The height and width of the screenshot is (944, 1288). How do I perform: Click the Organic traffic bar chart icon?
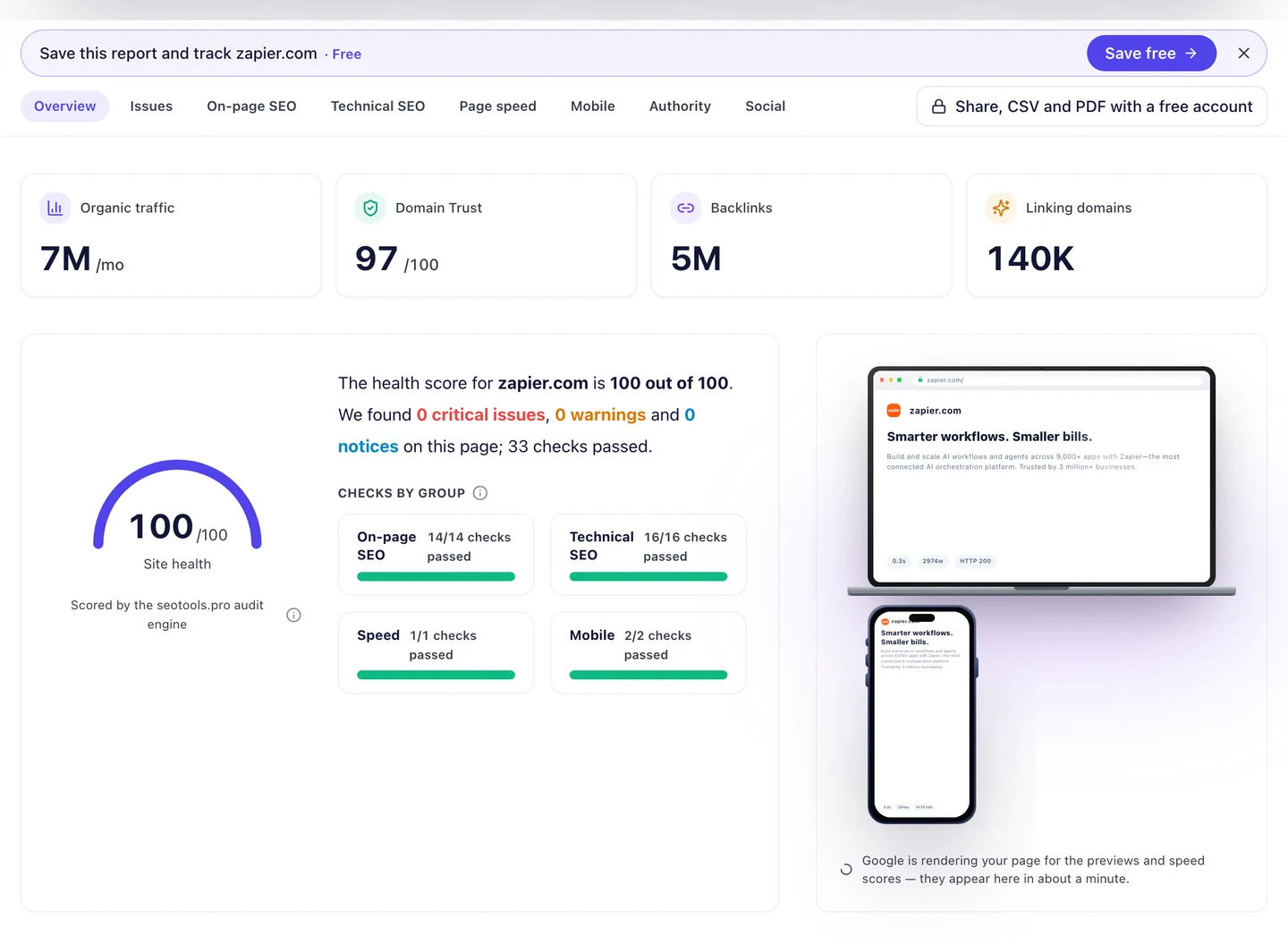click(x=55, y=208)
